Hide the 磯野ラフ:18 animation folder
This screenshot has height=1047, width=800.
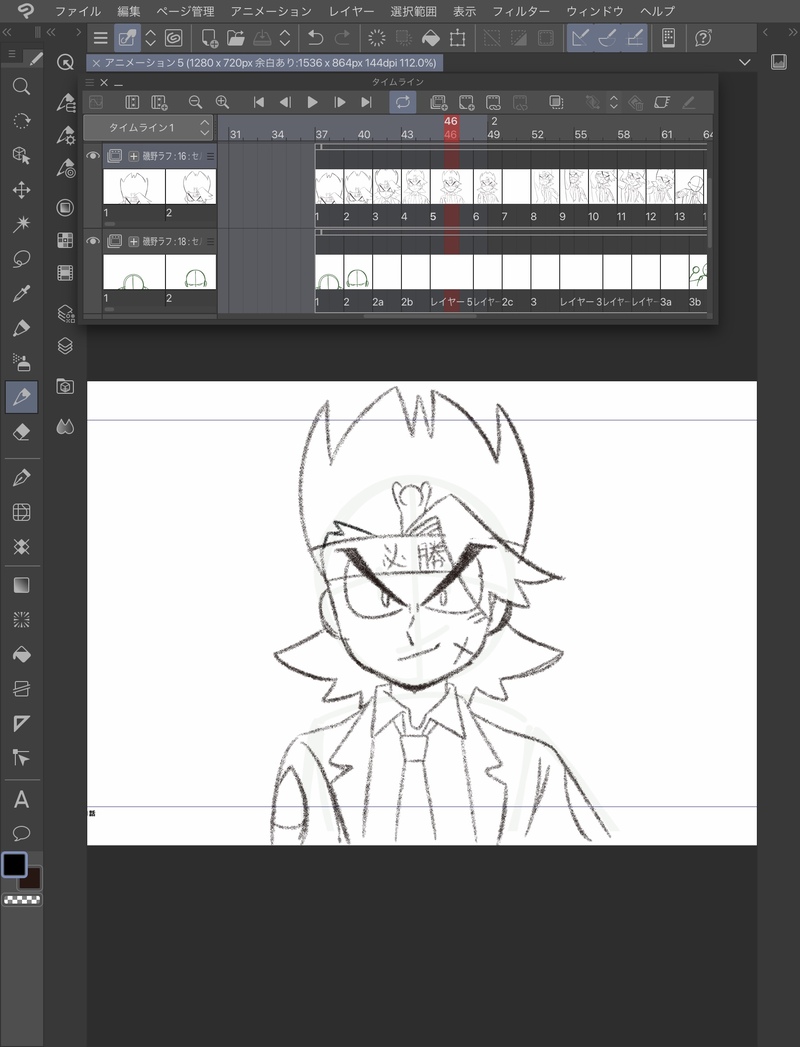tap(93, 241)
